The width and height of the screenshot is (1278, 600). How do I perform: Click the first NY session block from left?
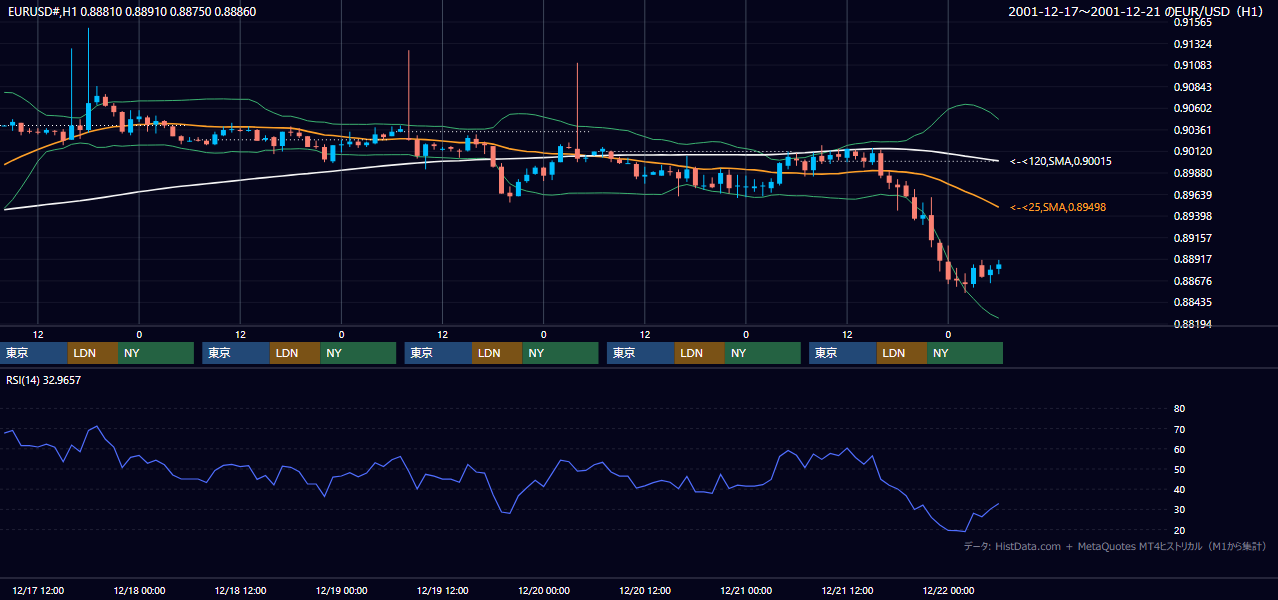click(x=155, y=353)
